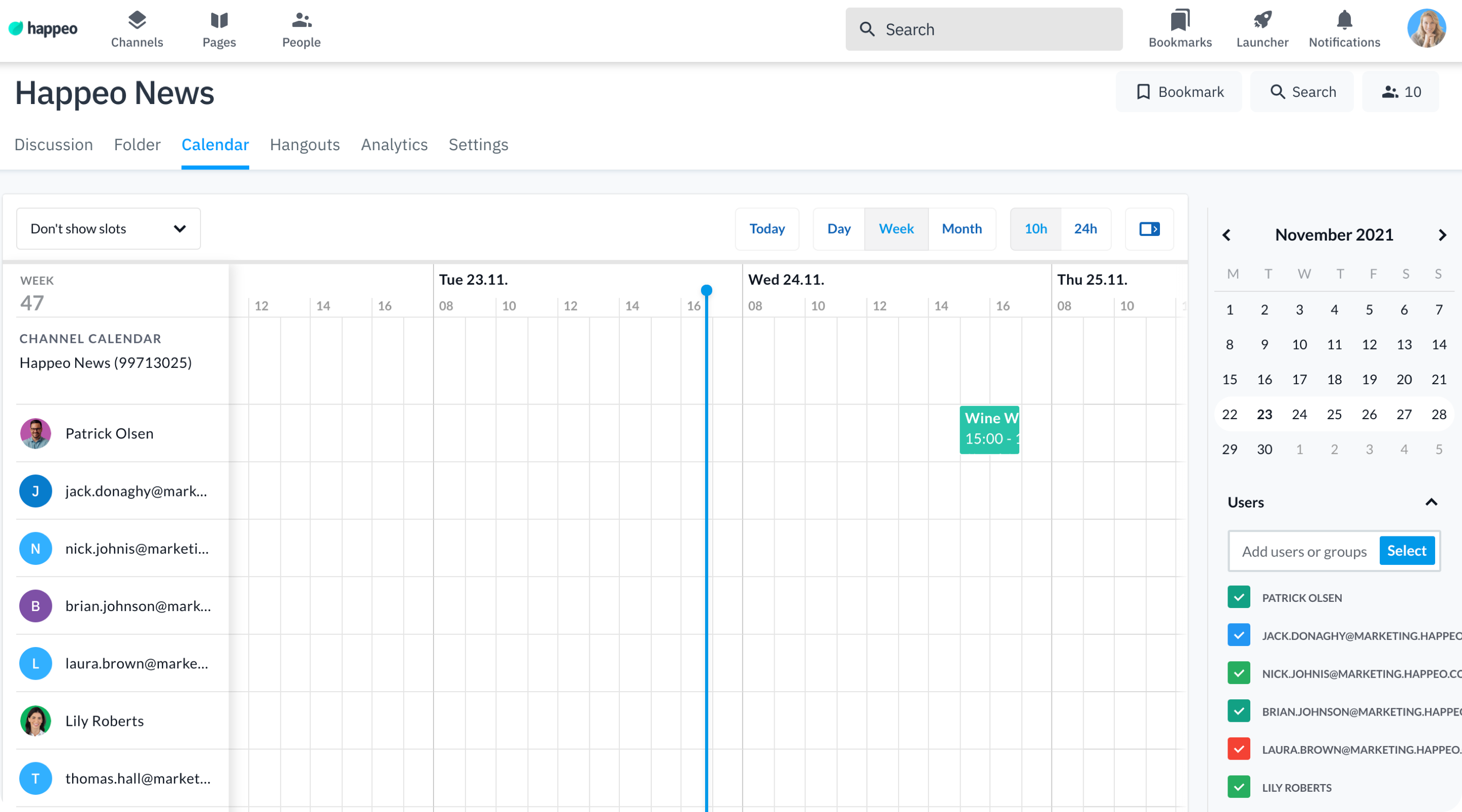This screenshot has height=812, width=1462.
Task: Click the Thu 25.11. day header
Action: coord(1092,280)
